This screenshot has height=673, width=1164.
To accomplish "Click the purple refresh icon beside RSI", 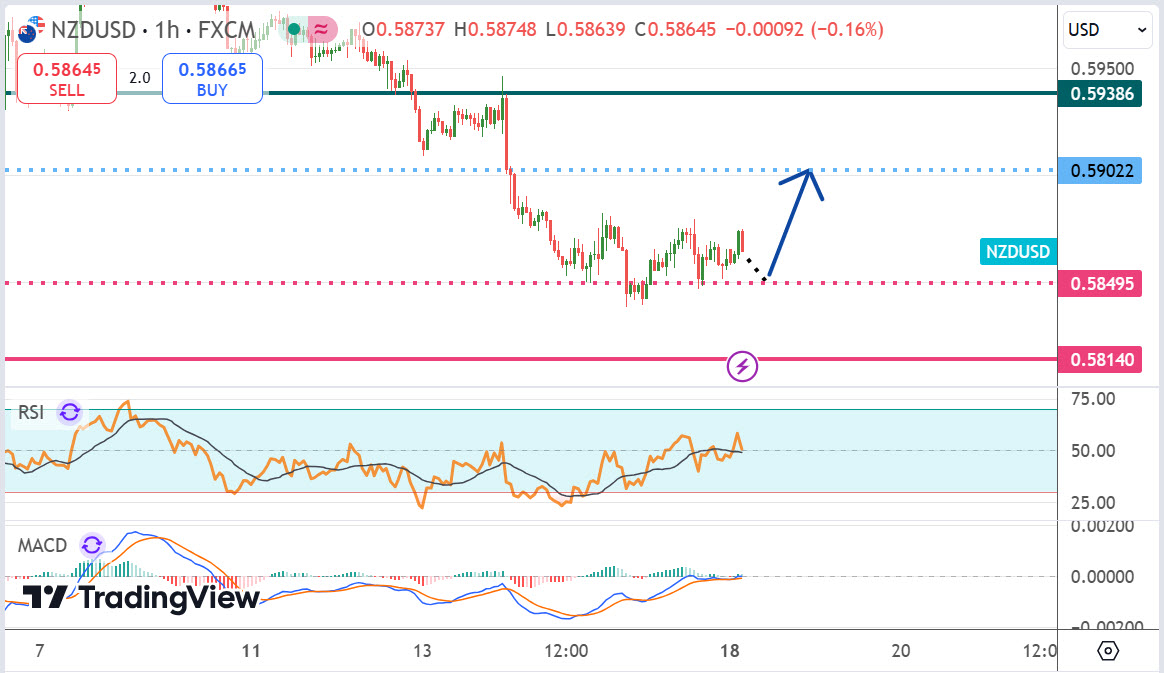I will [70, 412].
